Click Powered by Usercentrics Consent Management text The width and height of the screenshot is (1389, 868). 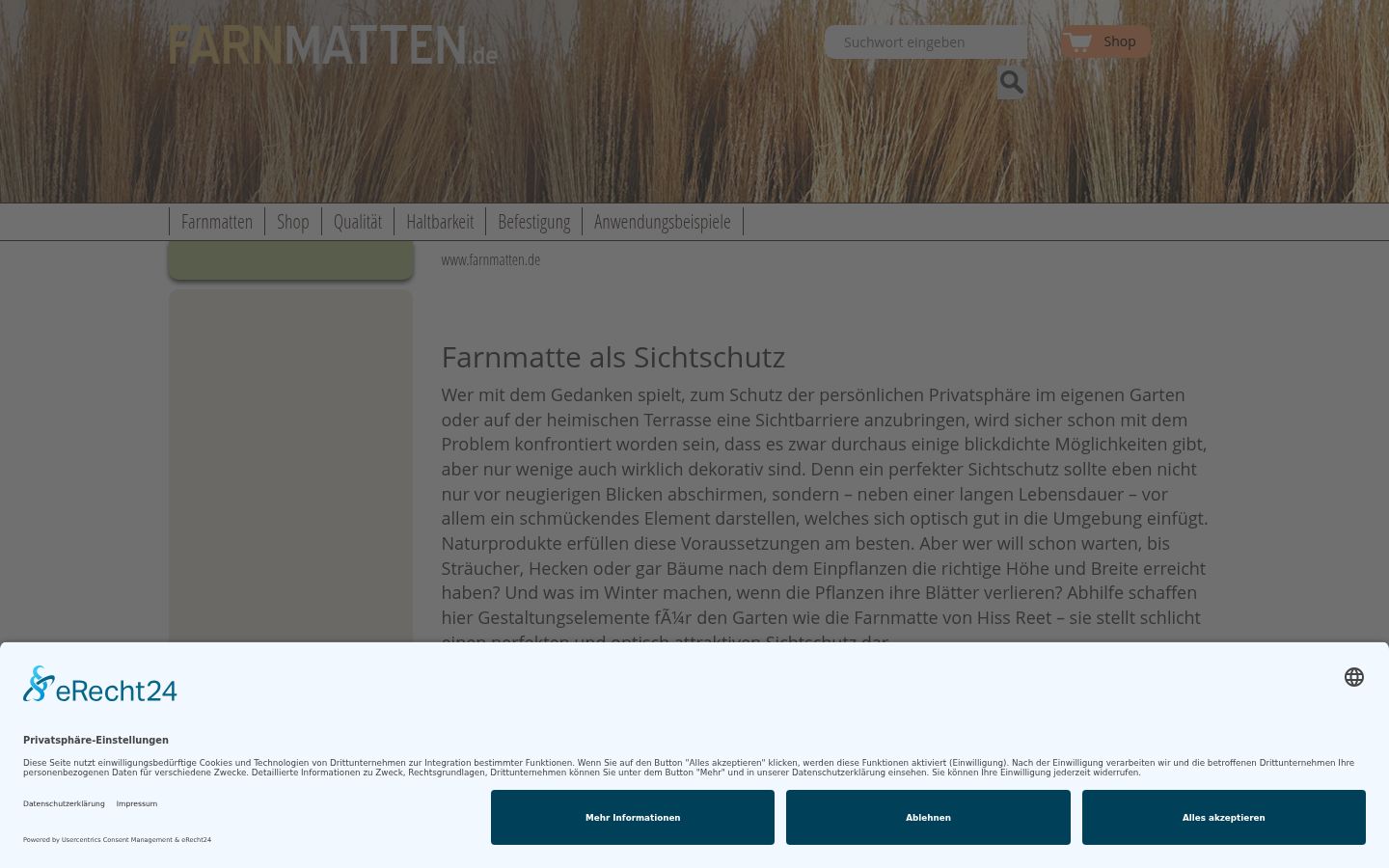pyautogui.click(x=117, y=840)
